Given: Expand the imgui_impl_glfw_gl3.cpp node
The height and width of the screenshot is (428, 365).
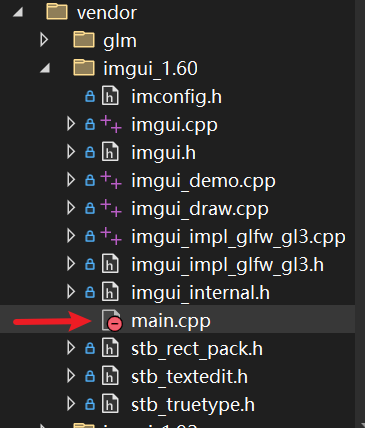Looking at the screenshot, I should tap(71, 236).
